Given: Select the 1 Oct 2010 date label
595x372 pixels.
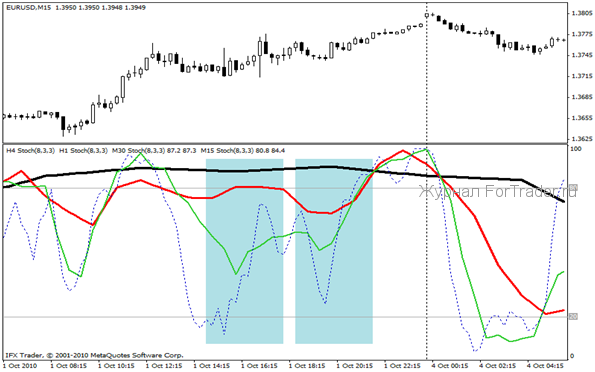Looking at the screenshot, I should click(20, 366).
